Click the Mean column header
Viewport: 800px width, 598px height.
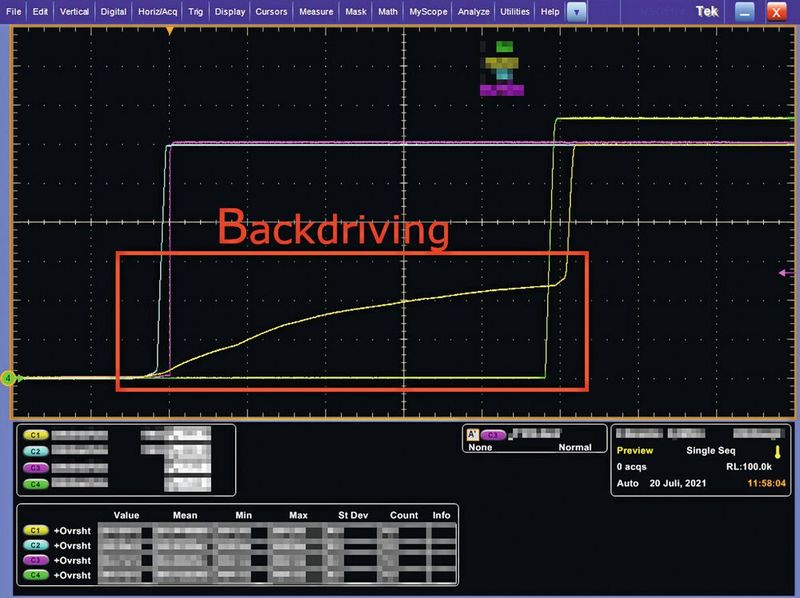tap(185, 515)
